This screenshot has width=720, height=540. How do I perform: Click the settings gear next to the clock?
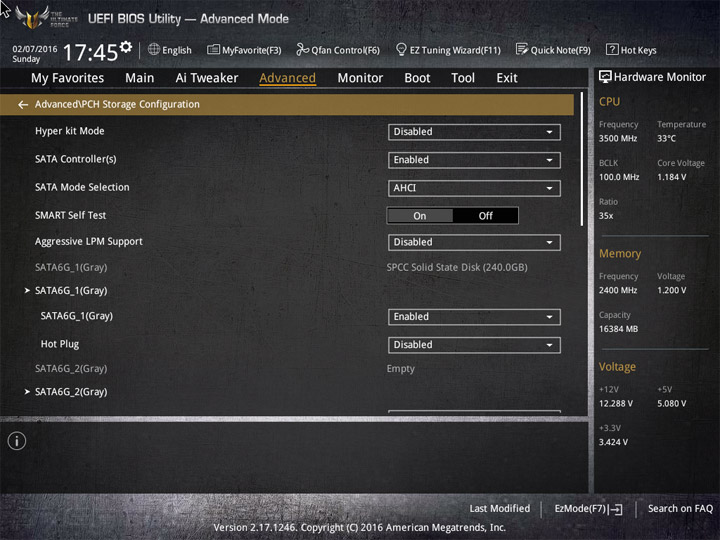pos(126,46)
